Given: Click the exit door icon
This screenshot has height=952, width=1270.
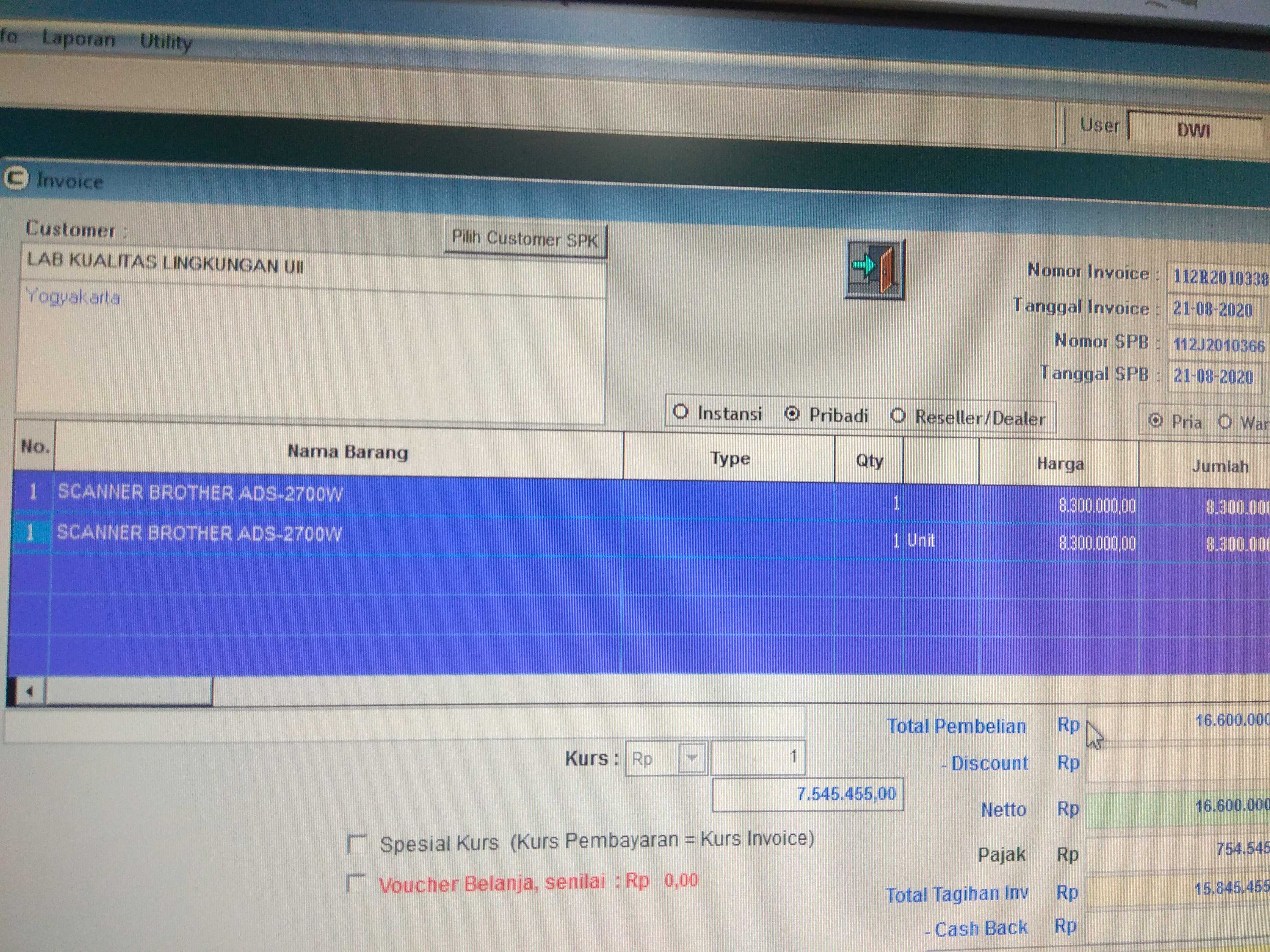Looking at the screenshot, I should (874, 269).
